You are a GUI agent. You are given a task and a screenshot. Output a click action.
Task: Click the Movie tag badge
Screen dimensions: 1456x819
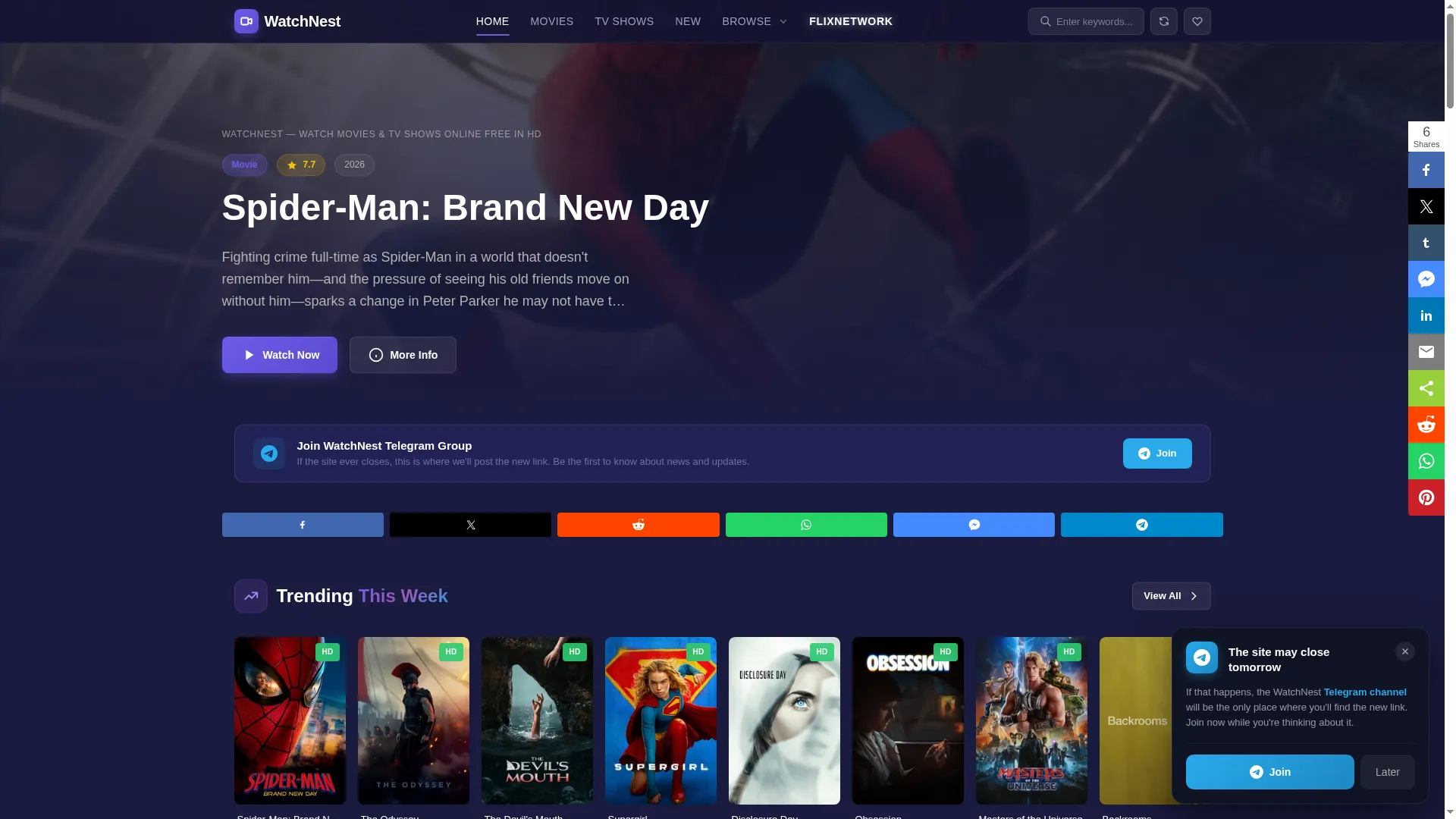point(244,165)
